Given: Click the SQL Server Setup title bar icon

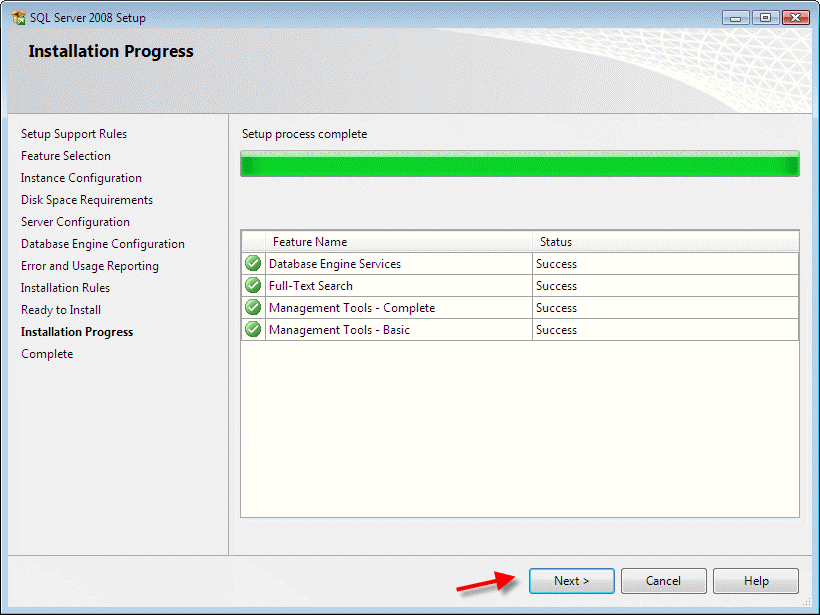Looking at the screenshot, I should click(x=18, y=18).
